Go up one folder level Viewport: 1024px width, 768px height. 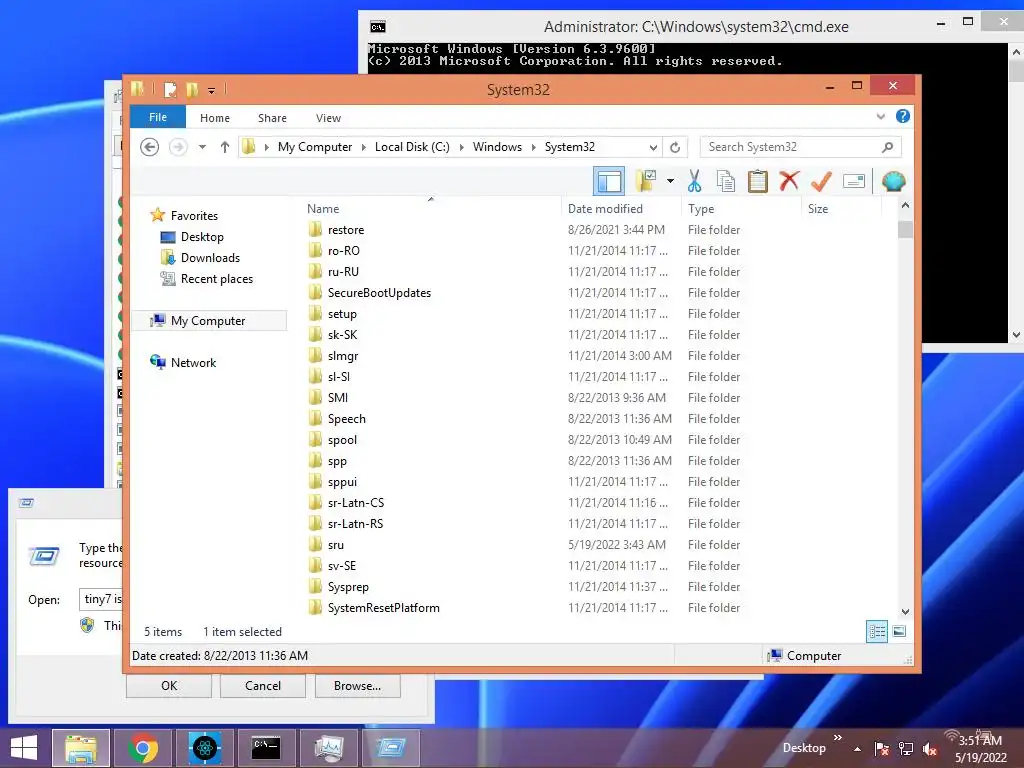click(x=225, y=147)
